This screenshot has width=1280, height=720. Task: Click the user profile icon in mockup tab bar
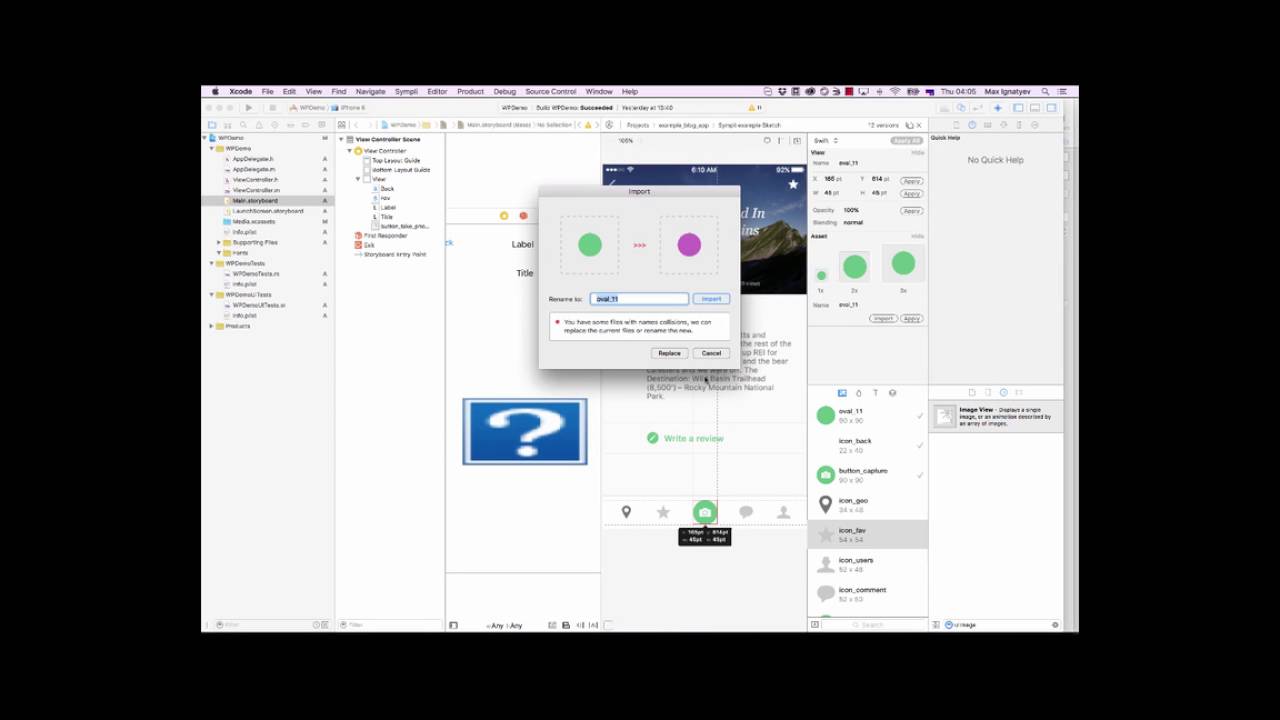(x=784, y=512)
